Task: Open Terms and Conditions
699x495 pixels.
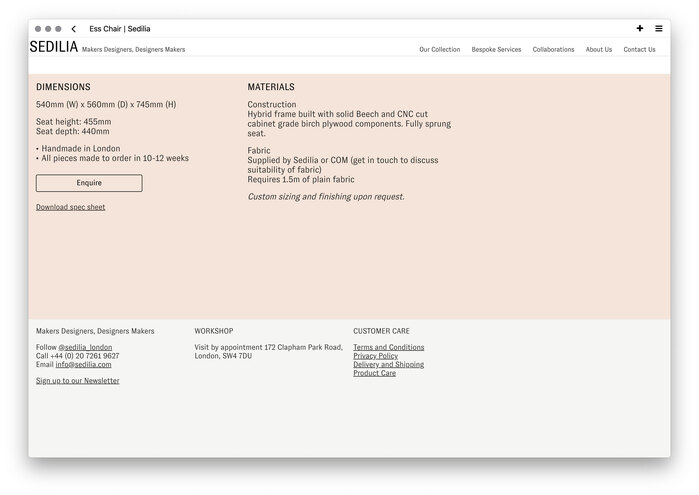Action: pos(389,347)
